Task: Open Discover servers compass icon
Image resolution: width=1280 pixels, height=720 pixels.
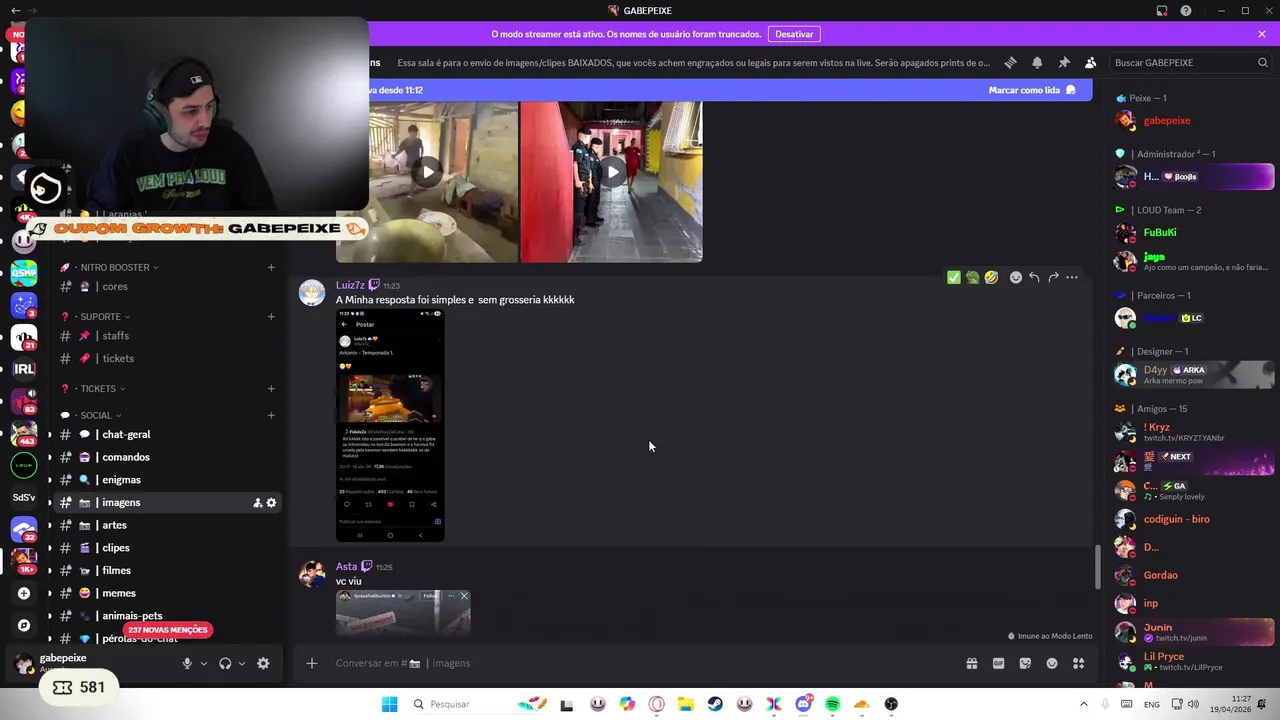Action: click(x=24, y=625)
